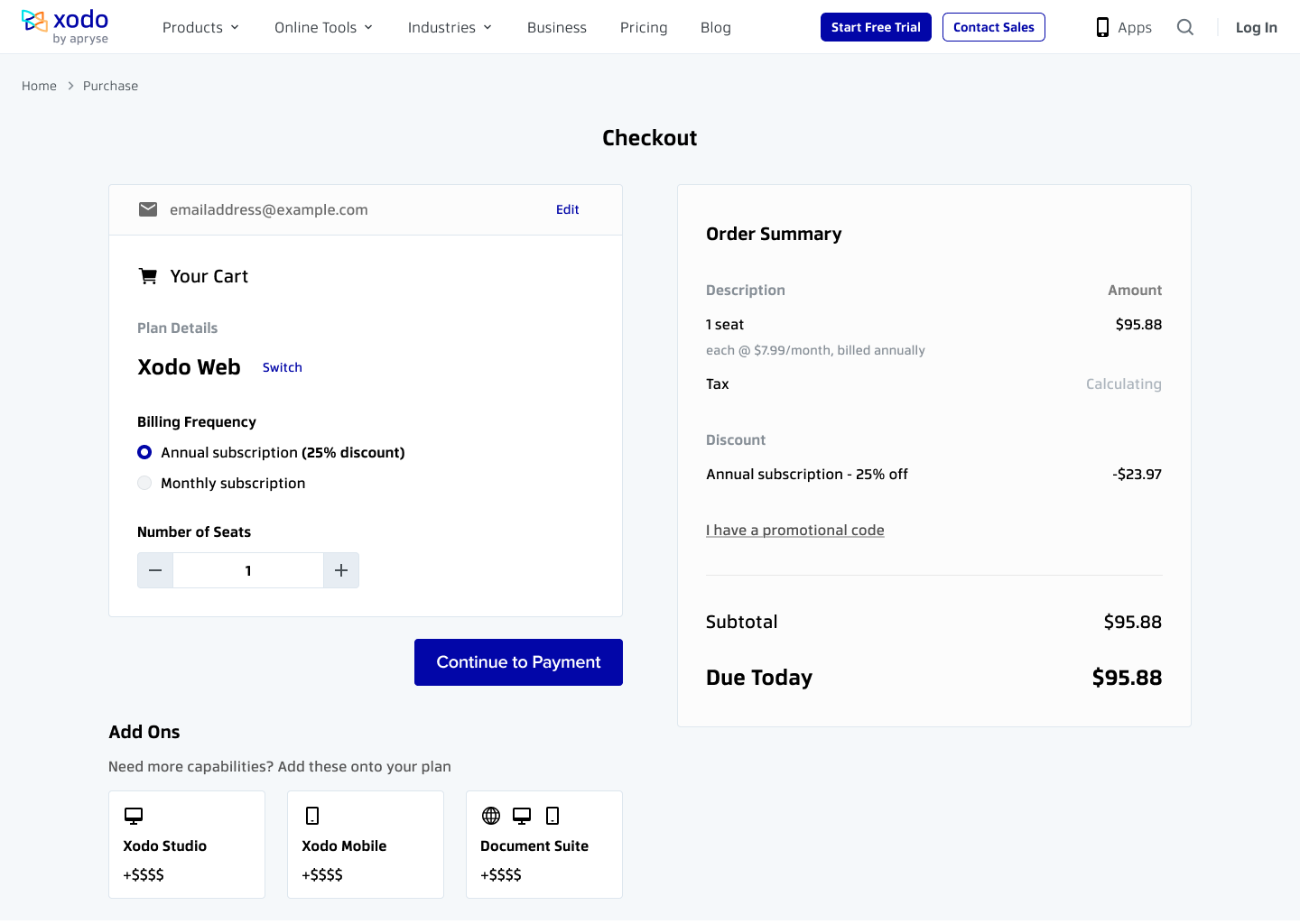Click the shopping cart icon
This screenshot has width=1300, height=924.
point(148,276)
